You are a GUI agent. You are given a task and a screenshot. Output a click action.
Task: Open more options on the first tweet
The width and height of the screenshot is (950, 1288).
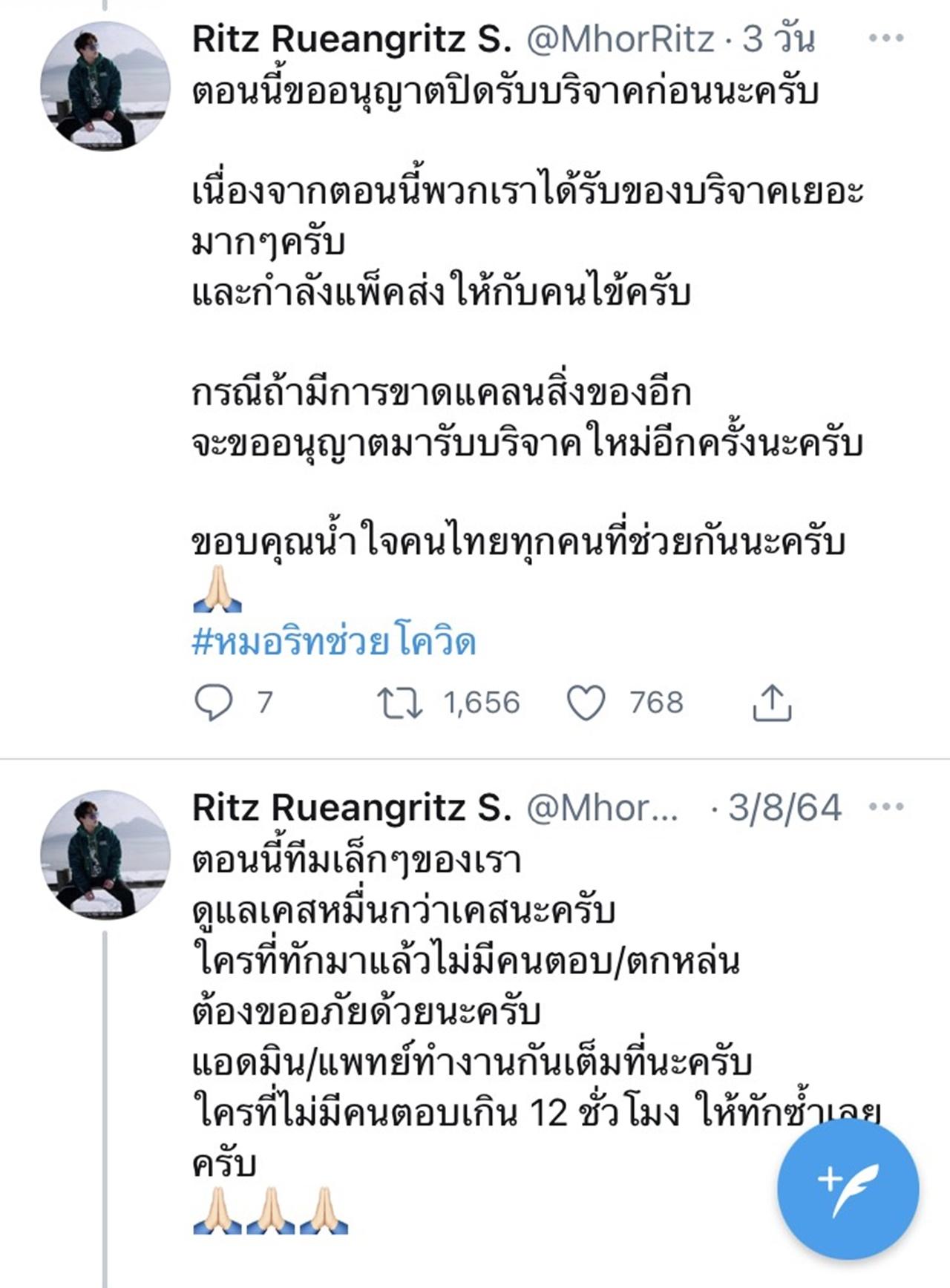point(886,39)
